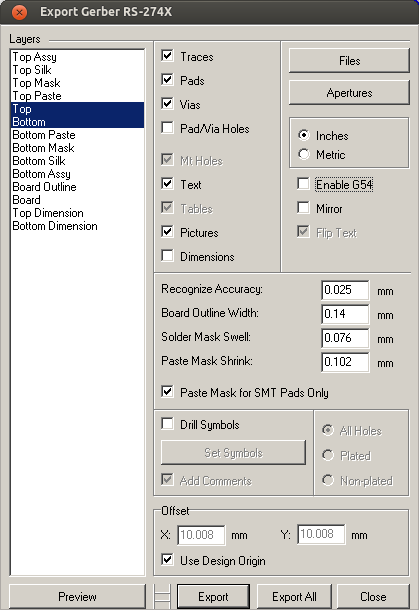Enable the Pad/Via Holes checkbox

pyautogui.click(x=167, y=128)
